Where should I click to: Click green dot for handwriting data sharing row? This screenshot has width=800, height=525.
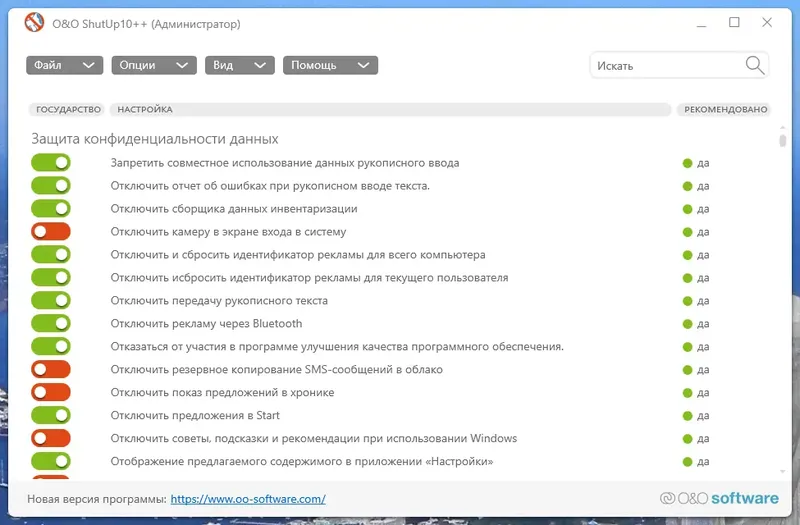tap(687, 163)
